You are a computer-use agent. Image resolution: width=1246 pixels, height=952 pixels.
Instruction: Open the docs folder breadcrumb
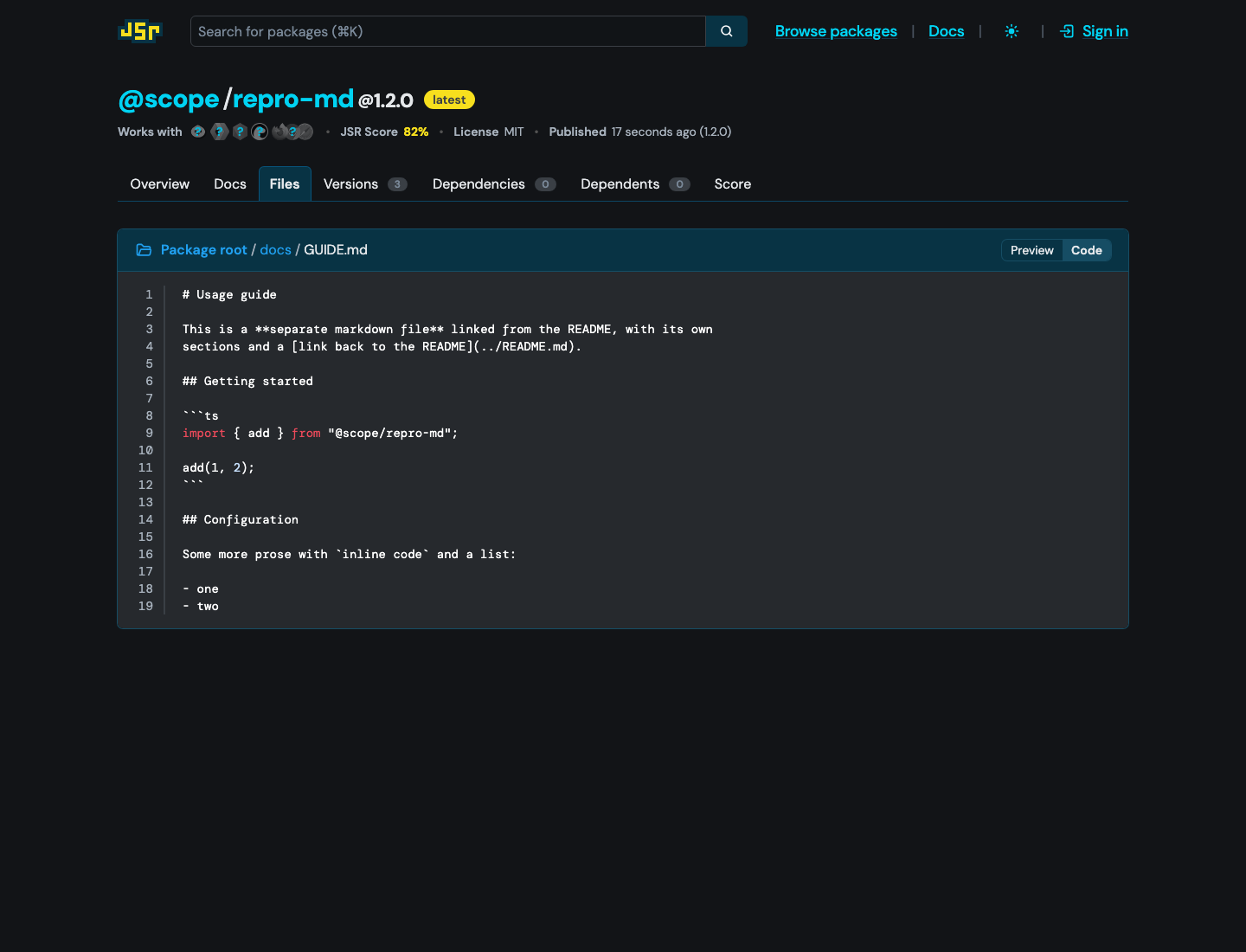pos(276,250)
